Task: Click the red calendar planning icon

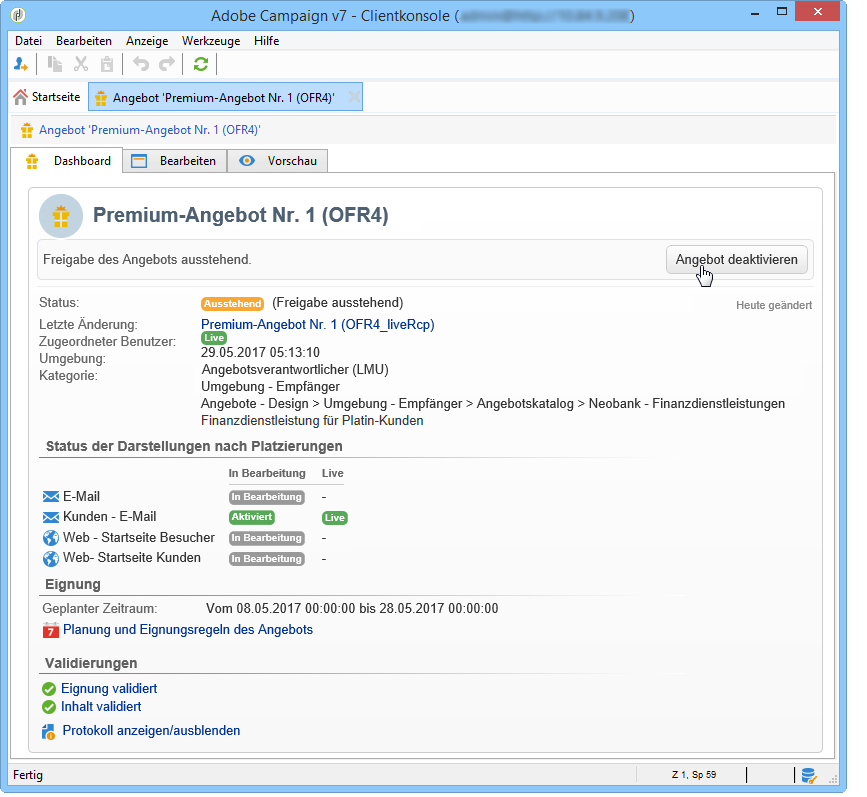Action: (x=51, y=630)
